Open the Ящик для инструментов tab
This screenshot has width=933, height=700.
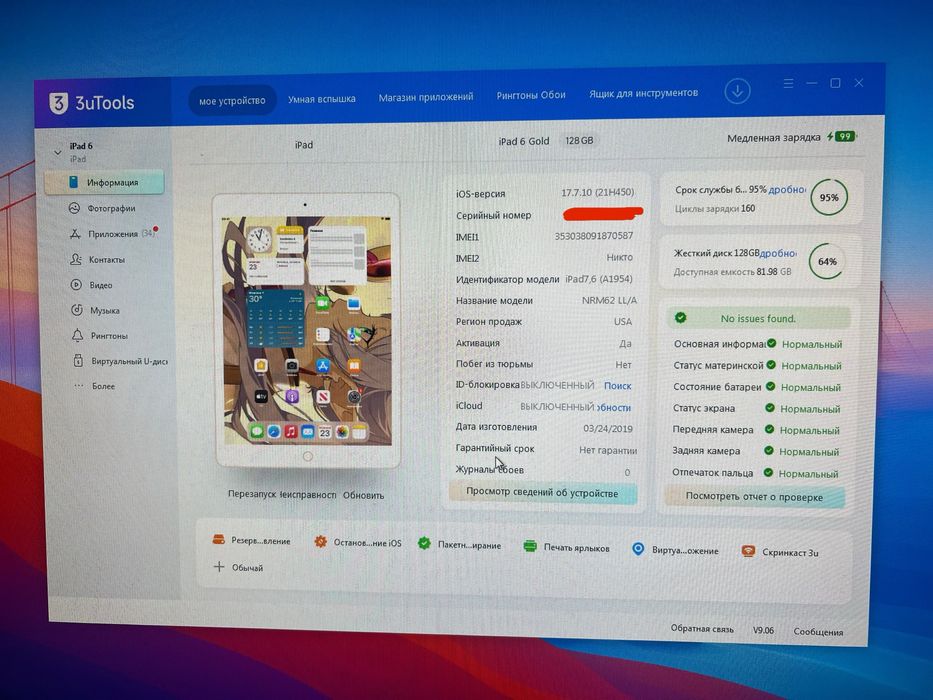click(x=643, y=93)
